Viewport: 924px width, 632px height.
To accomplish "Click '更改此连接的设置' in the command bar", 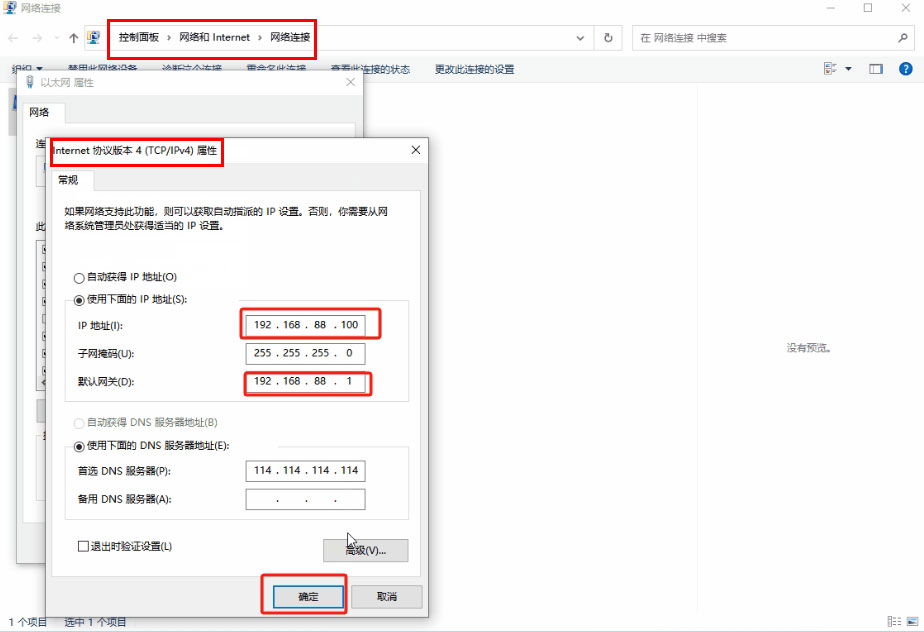I will [x=474, y=69].
